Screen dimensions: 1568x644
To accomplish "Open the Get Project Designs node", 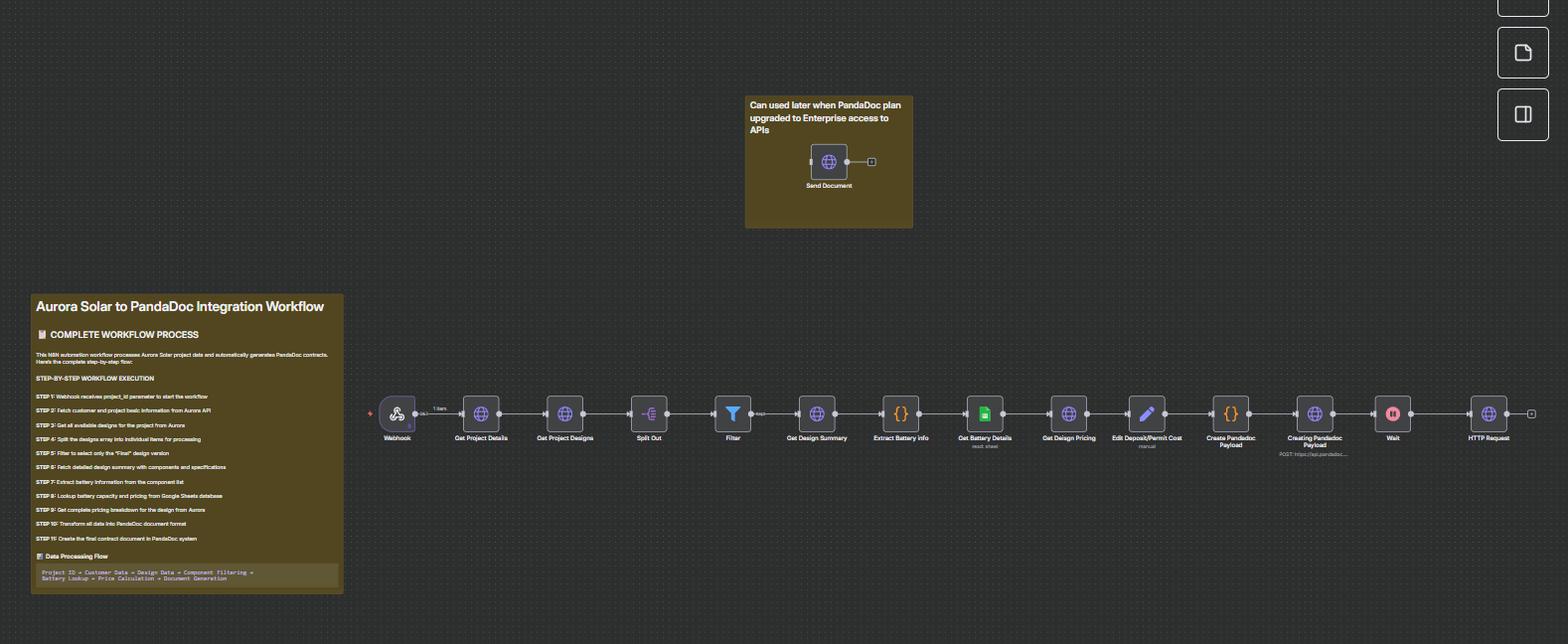I will pos(564,413).
